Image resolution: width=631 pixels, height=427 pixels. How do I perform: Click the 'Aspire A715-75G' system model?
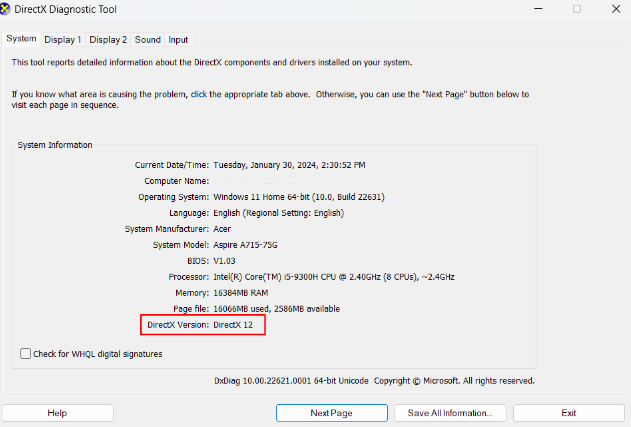245,245
